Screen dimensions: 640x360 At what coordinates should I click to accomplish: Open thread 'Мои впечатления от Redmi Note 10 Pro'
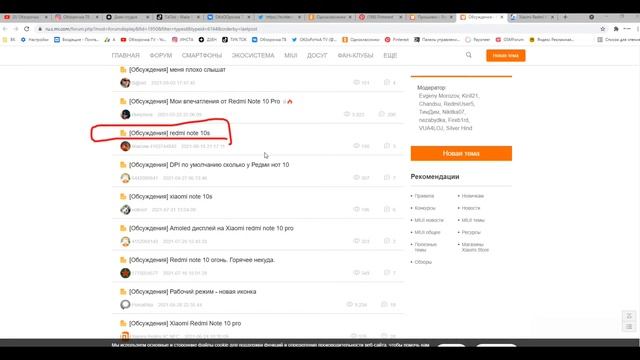tap(204, 101)
